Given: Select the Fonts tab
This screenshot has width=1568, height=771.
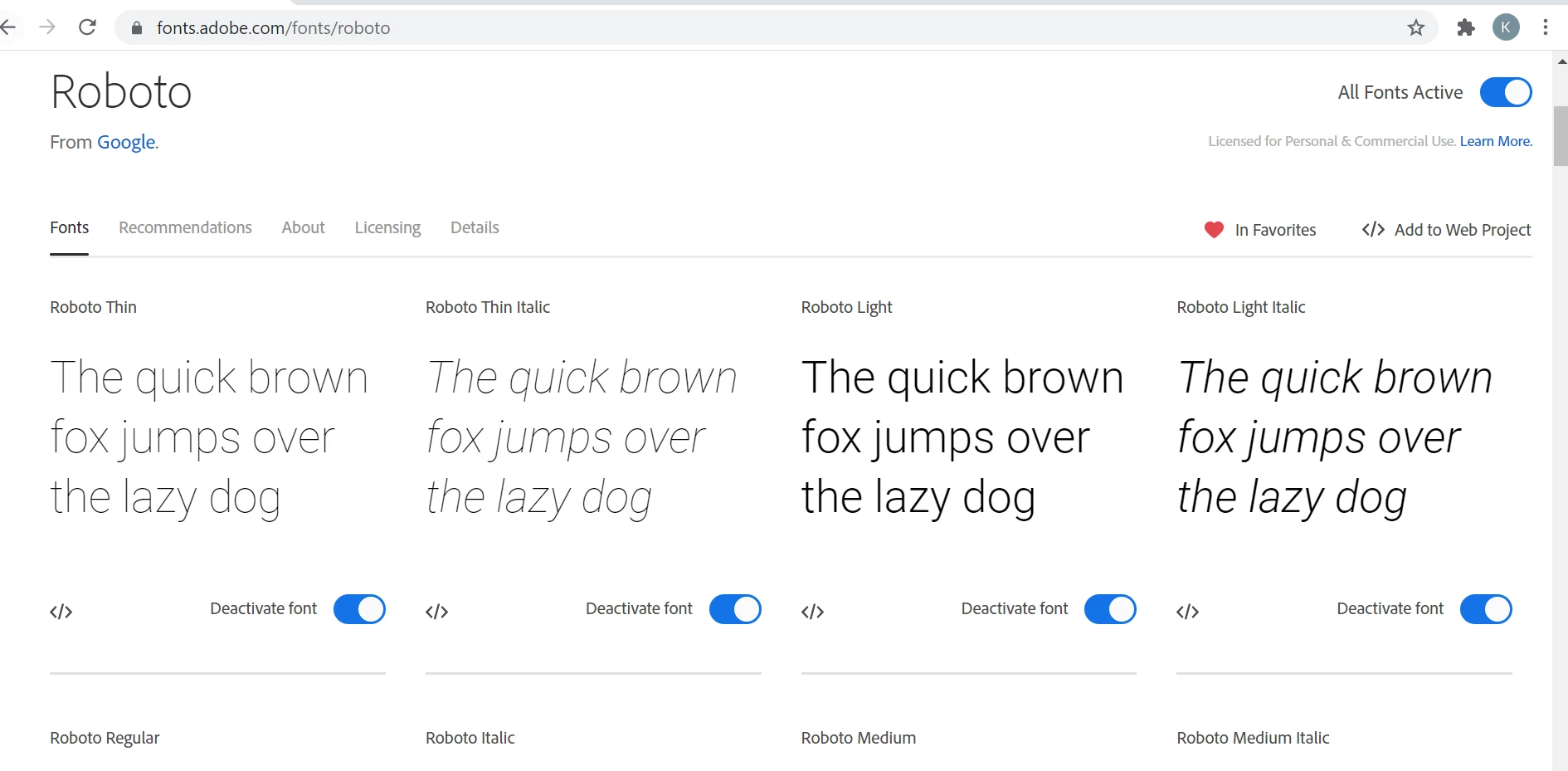Looking at the screenshot, I should click(70, 227).
